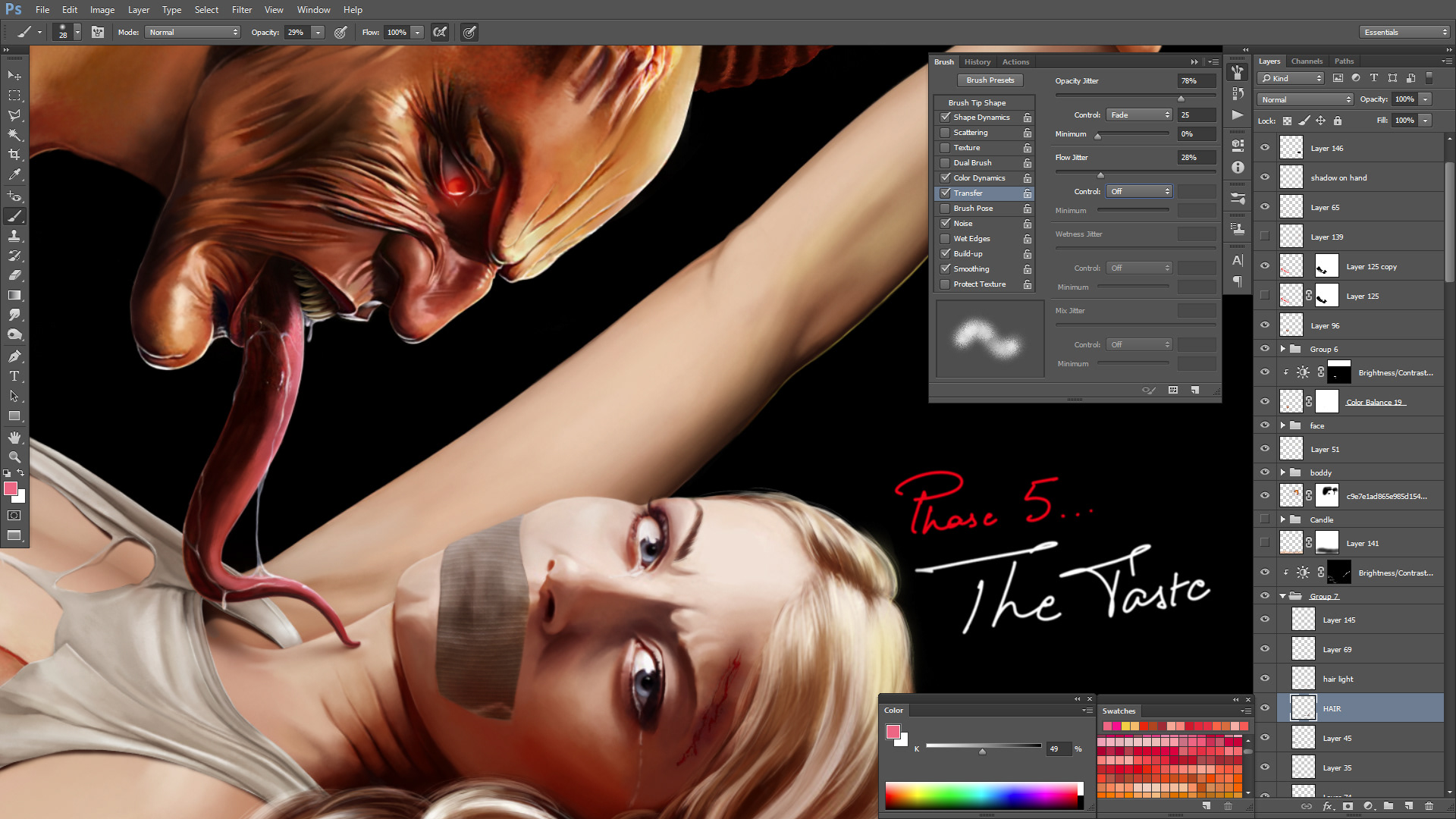Open the Filter menu
This screenshot has width=1456, height=819.
tap(241, 10)
